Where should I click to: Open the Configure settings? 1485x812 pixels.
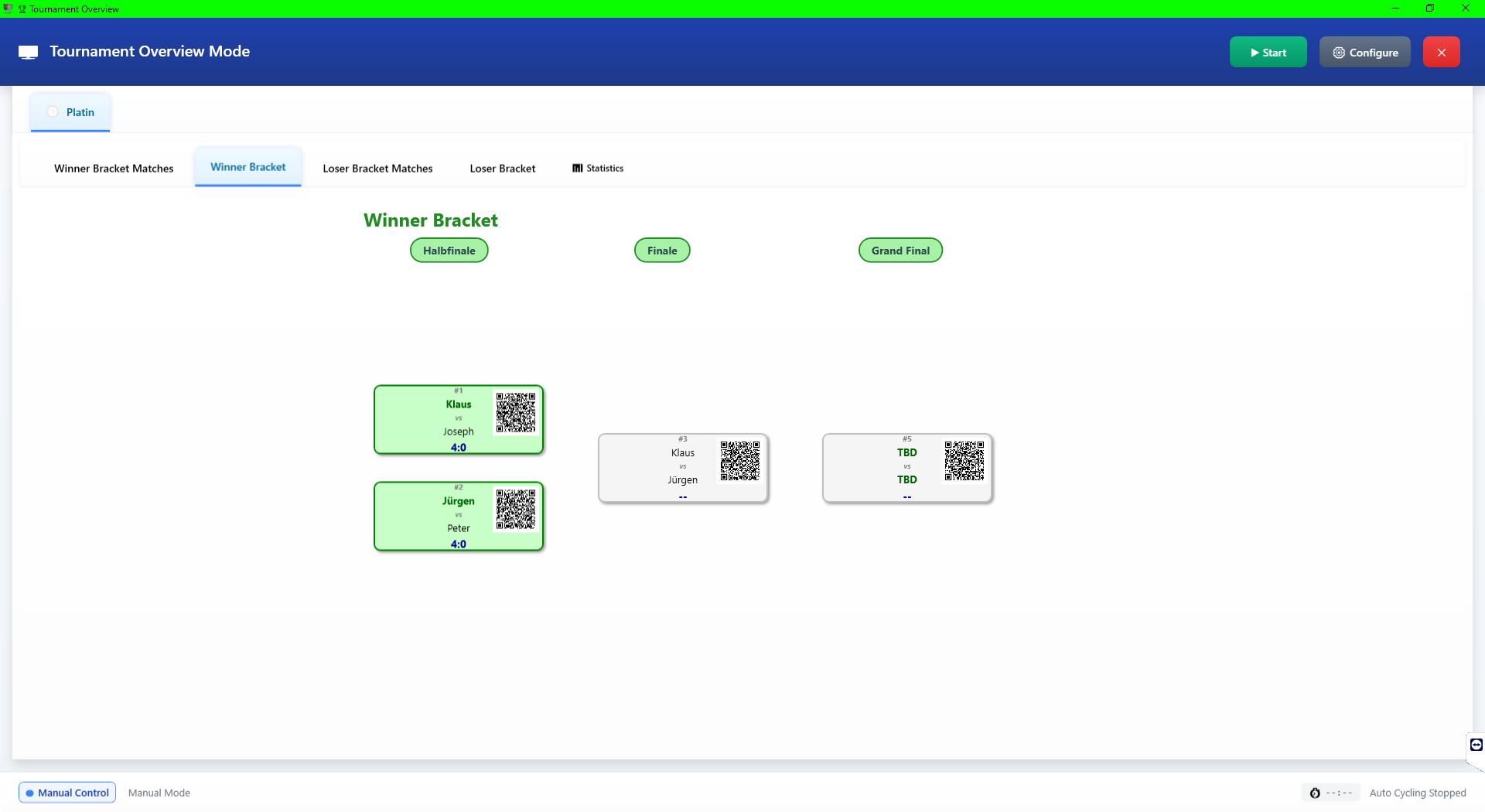[x=1364, y=52]
